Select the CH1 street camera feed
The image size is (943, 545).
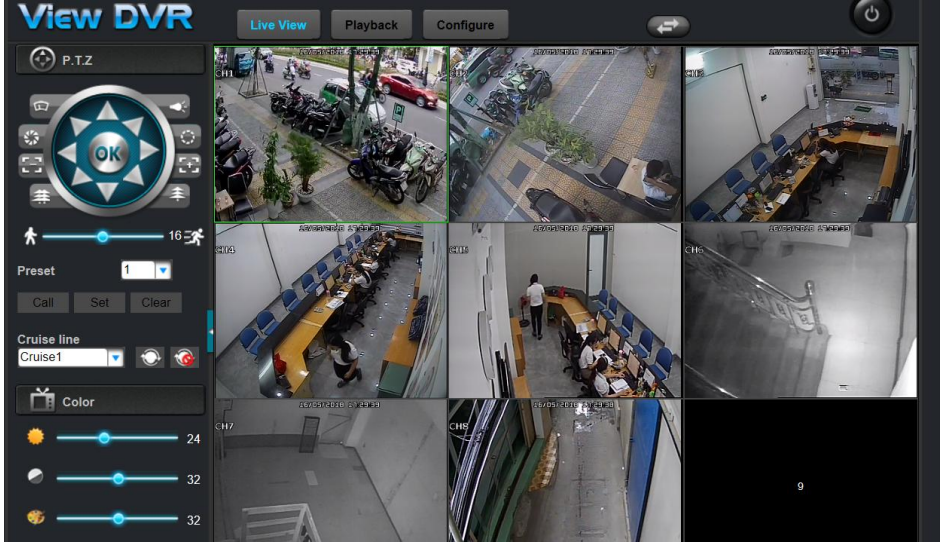click(331, 135)
